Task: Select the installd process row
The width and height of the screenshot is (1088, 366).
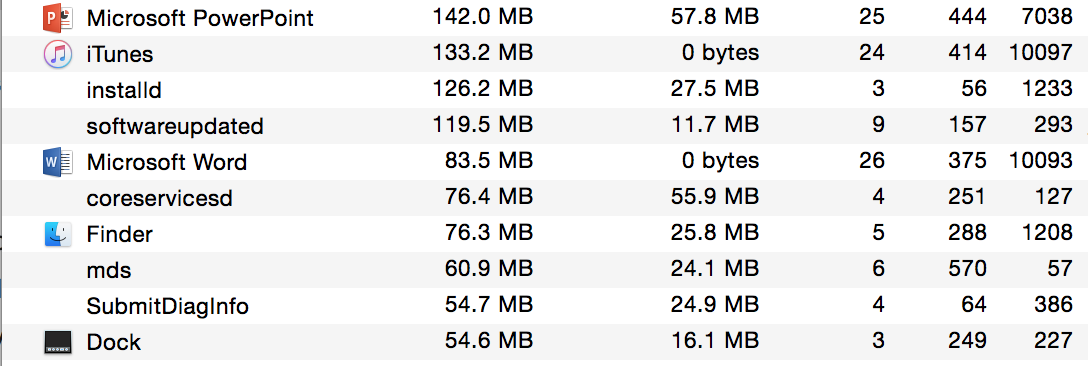Action: coord(544,90)
